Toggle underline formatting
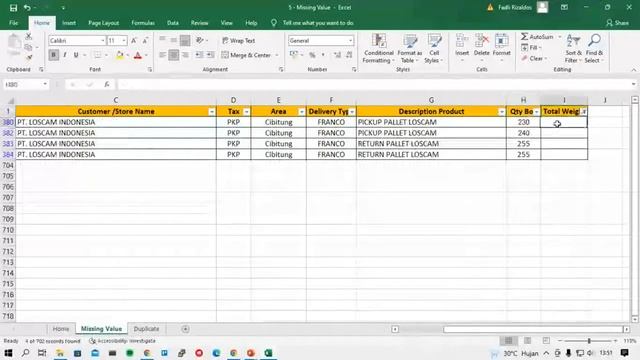Image resolution: width=640 pixels, height=360 pixels. [x=76, y=55]
